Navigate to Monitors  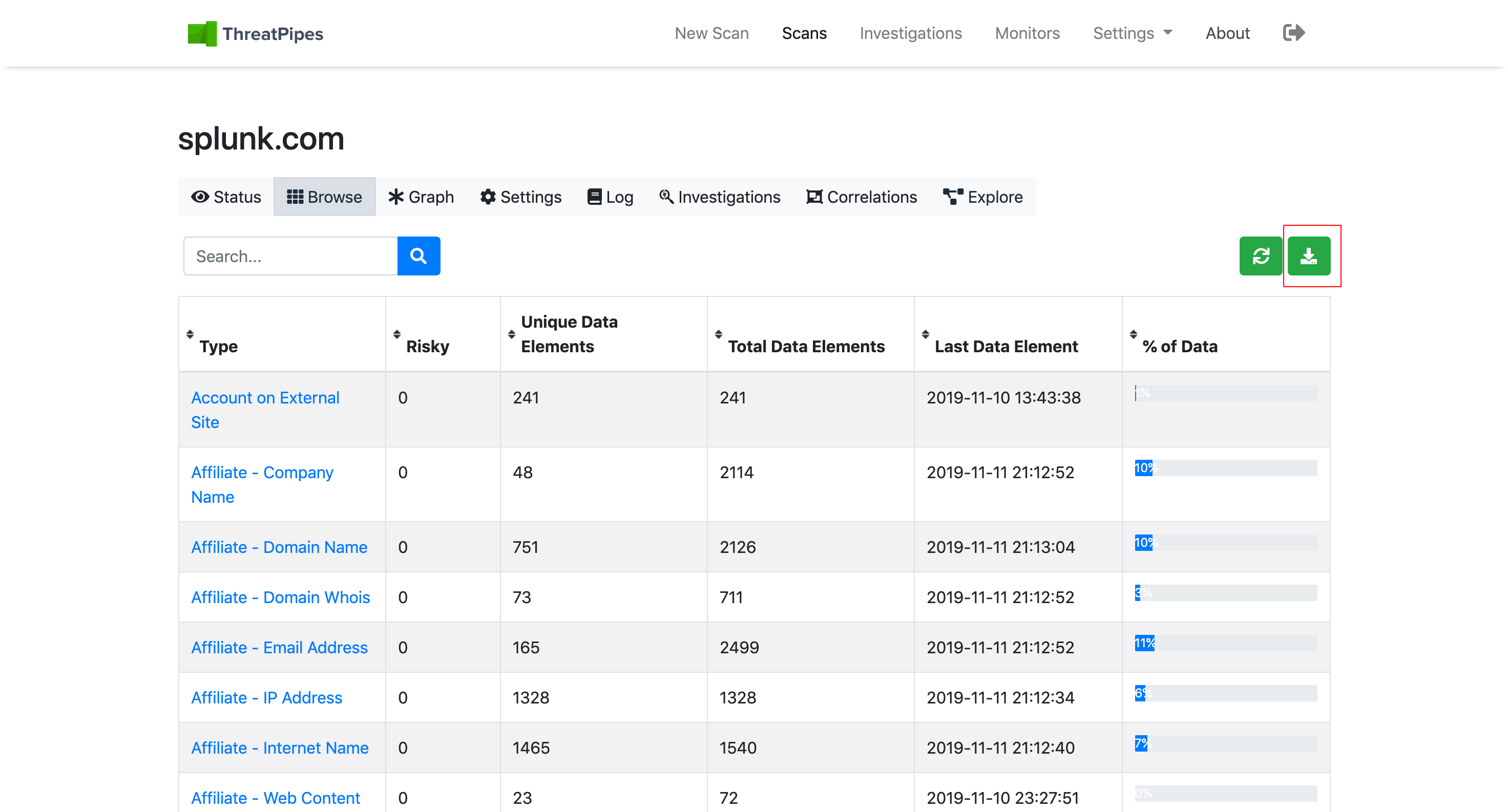[1027, 33]
